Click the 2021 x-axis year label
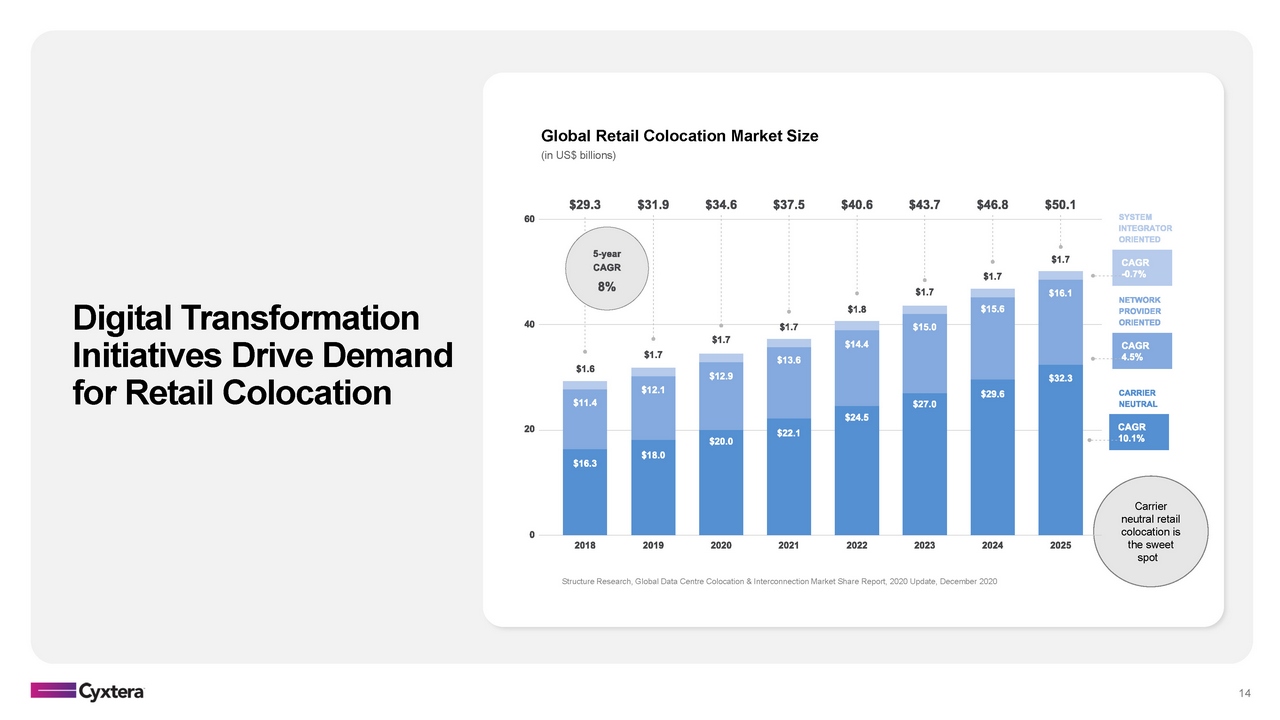Screen dimensions: 1280x720 [788, 547]
